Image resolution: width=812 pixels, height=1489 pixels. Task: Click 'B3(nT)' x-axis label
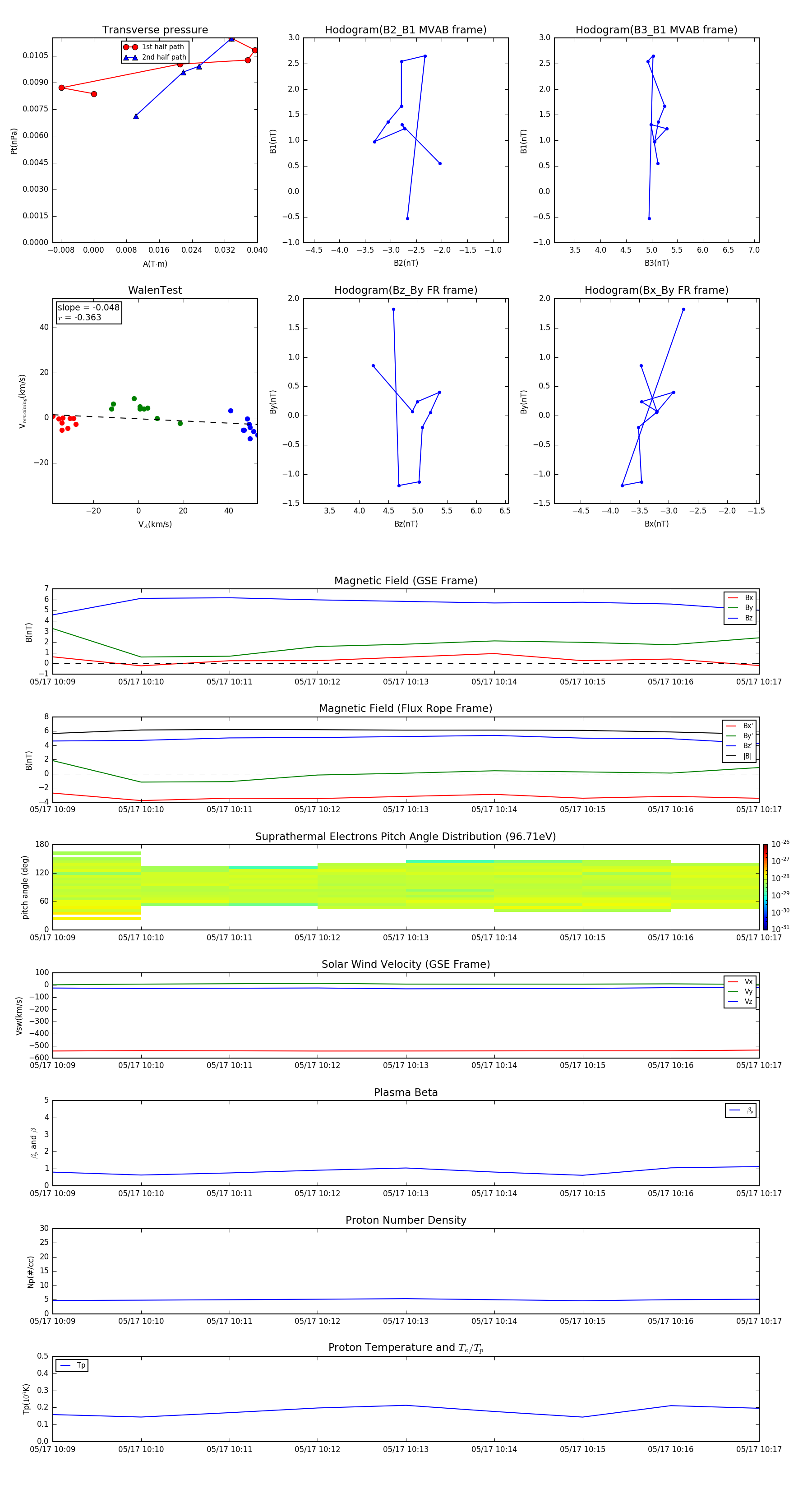coord(656,263)
